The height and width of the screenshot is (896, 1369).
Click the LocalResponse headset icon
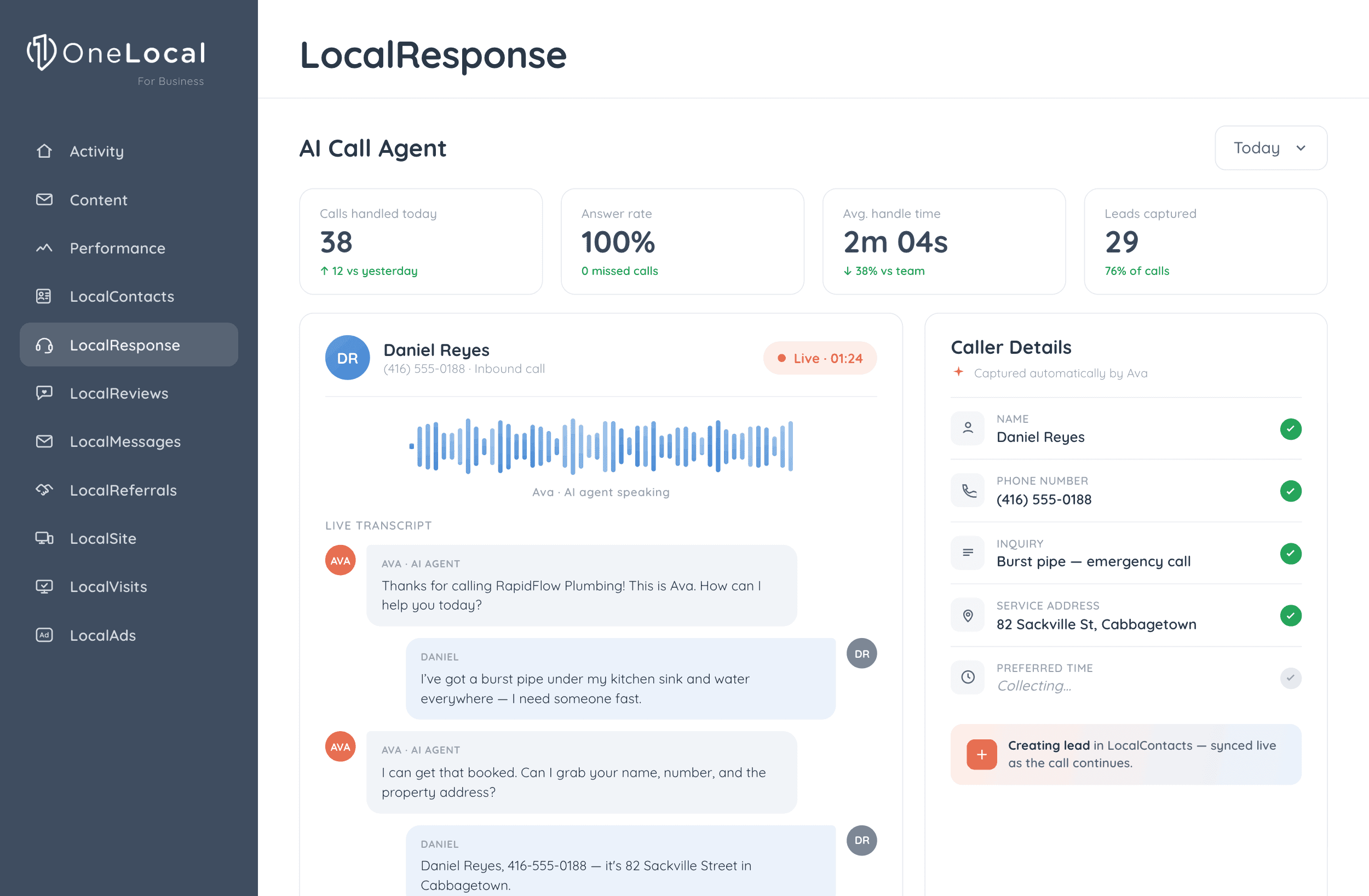[x=44, y=344]
